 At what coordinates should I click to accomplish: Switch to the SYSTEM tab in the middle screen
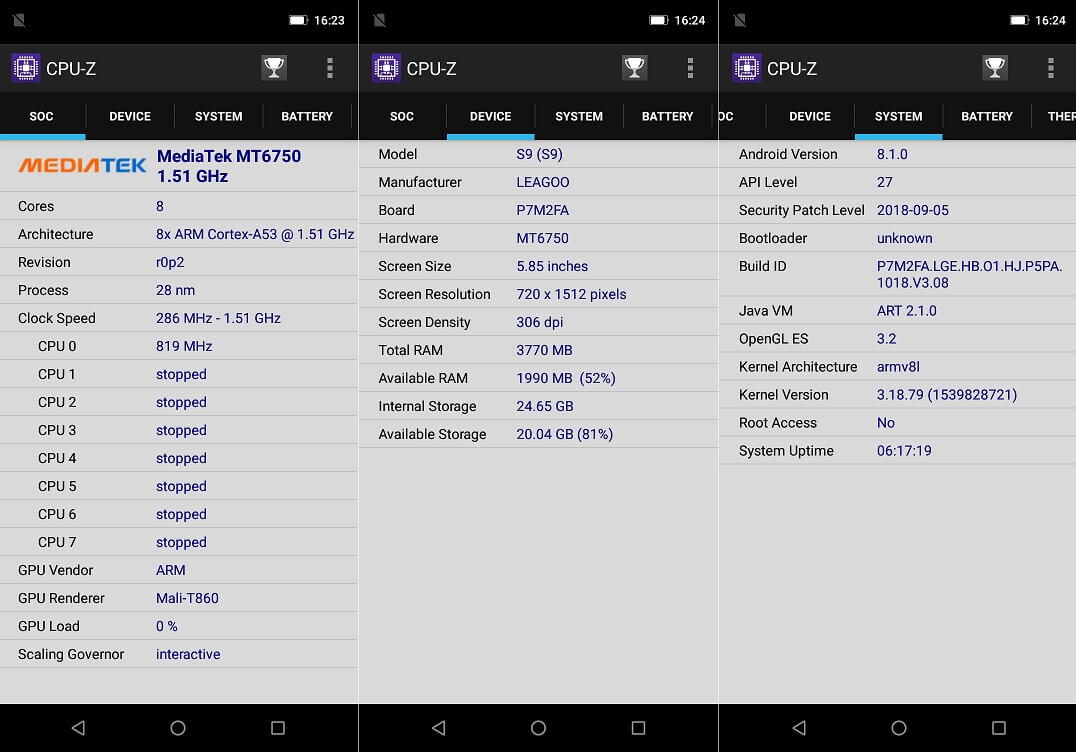(578, 116)
